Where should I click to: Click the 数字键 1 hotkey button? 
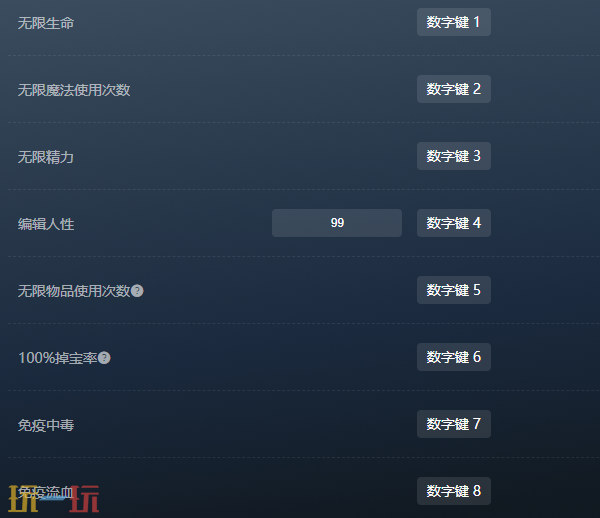click(x=454, y=22)
